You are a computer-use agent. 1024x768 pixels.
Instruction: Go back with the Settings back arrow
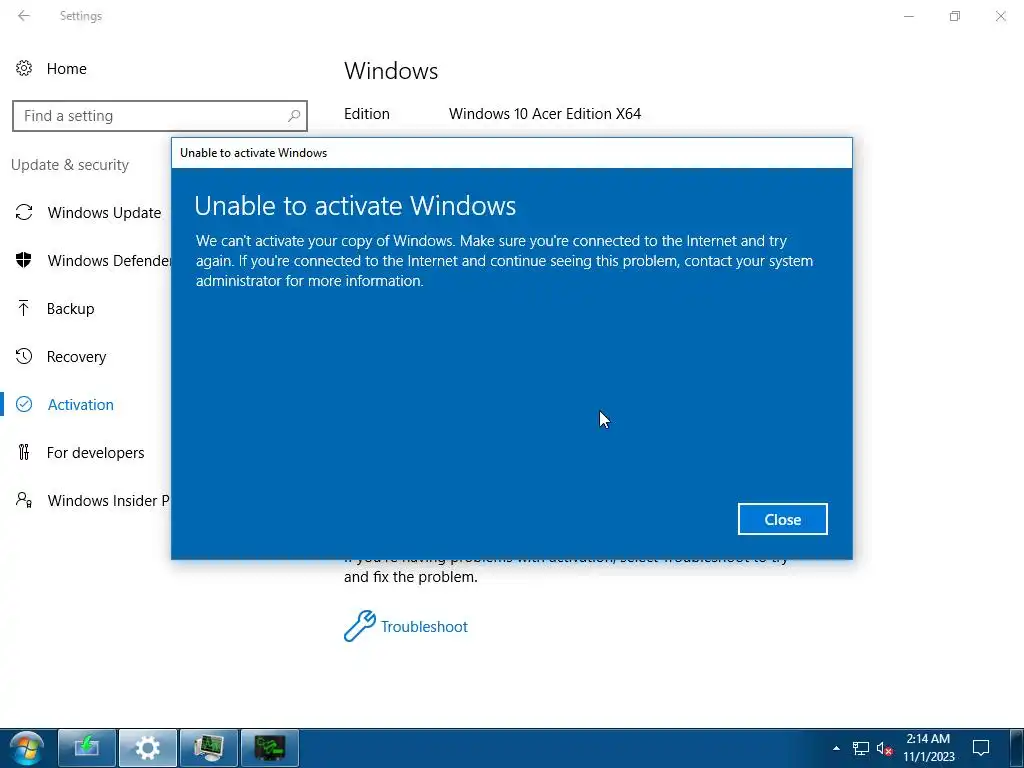point(24,16)
